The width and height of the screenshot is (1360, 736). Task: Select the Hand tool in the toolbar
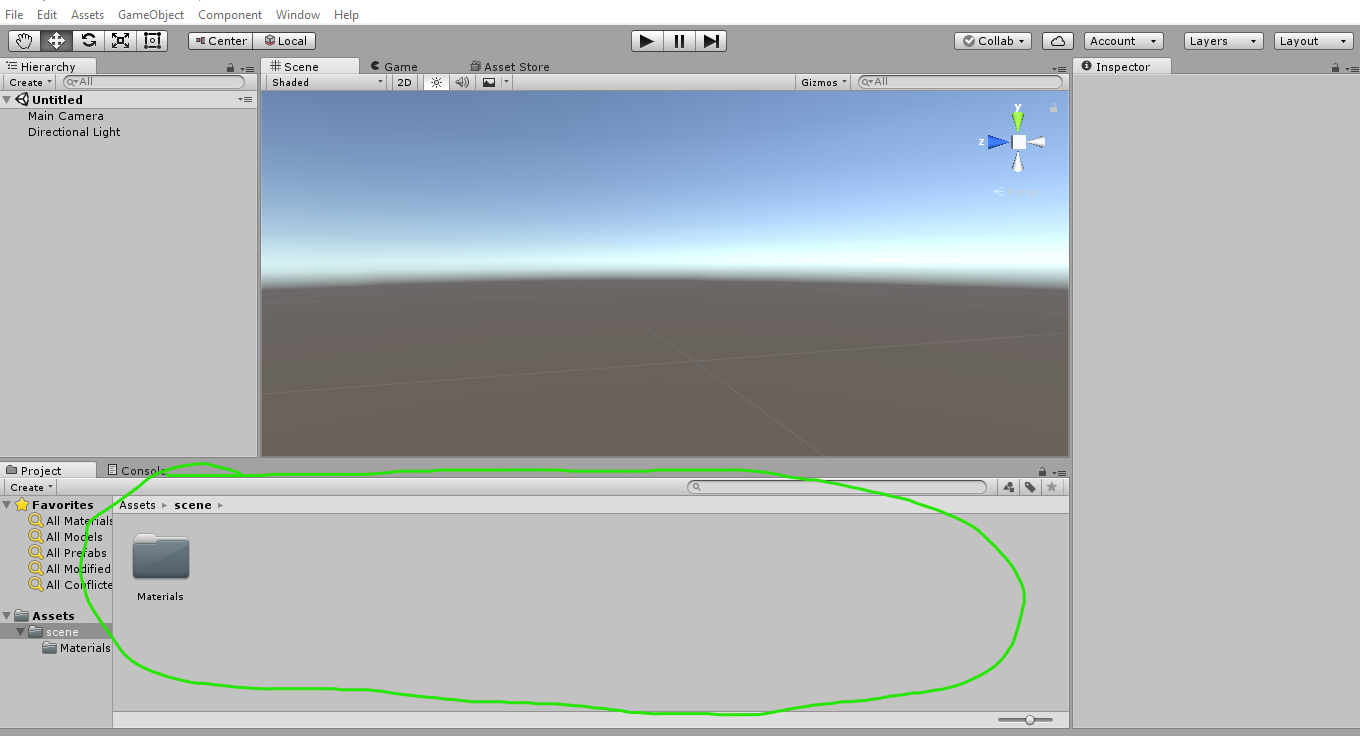pos(24,41)
